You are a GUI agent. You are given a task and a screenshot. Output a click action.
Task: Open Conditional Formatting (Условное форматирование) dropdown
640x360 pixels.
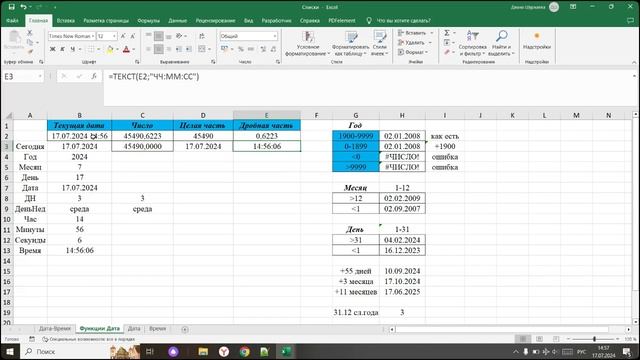pyautogui.click(x=308, y=43)
